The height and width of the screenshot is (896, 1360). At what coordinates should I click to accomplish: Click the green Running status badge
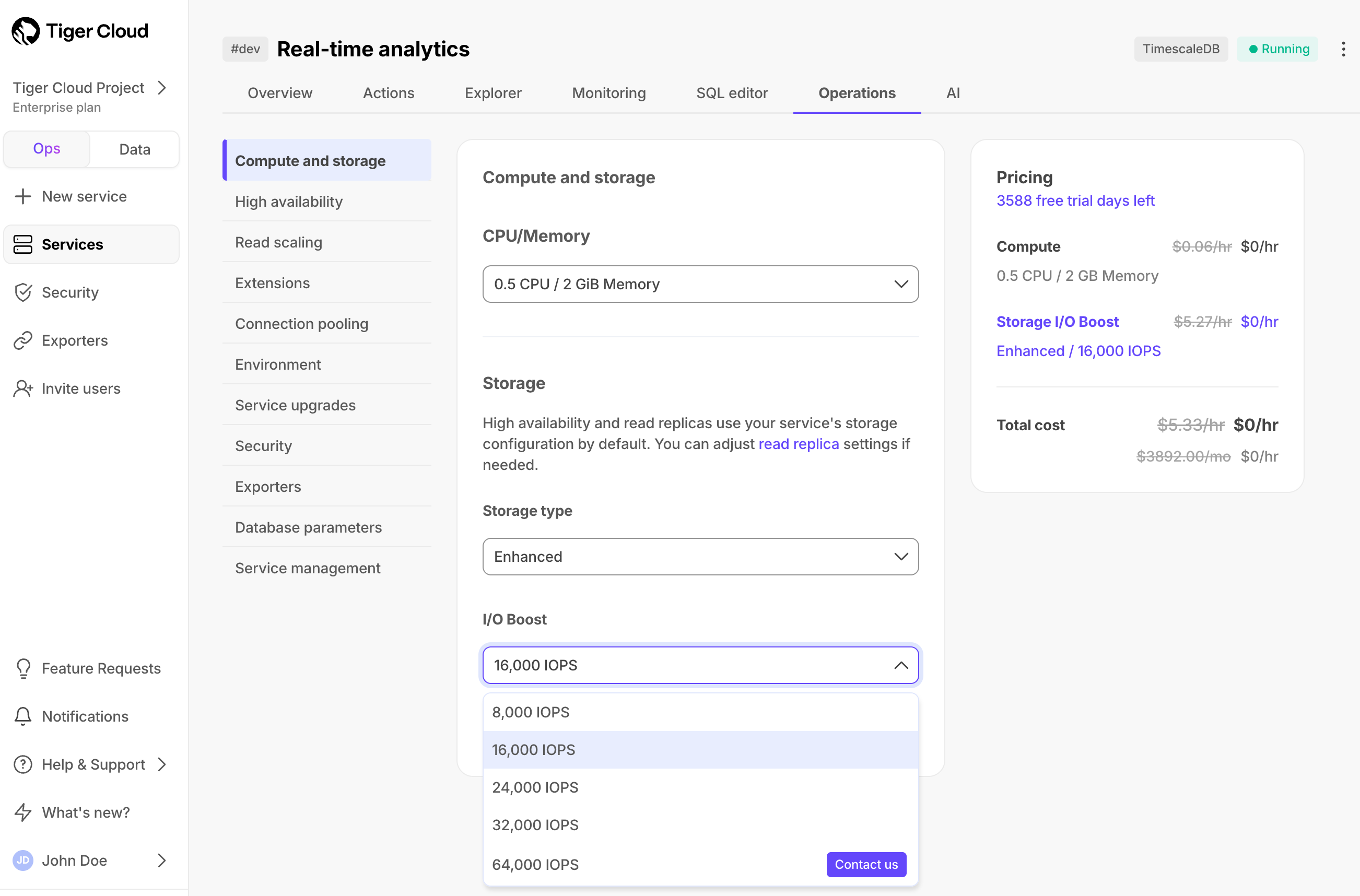click(1277, 49)
